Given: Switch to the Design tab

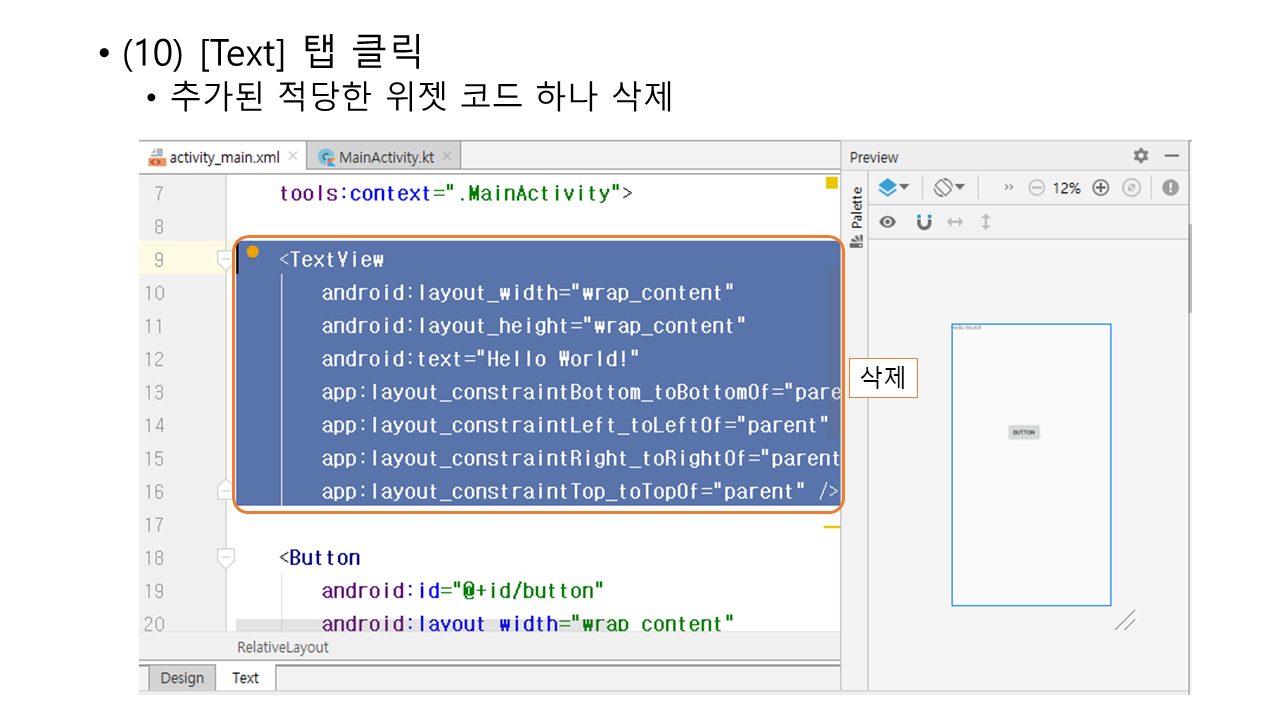Looking at the screenshot, I should (181, 678).
